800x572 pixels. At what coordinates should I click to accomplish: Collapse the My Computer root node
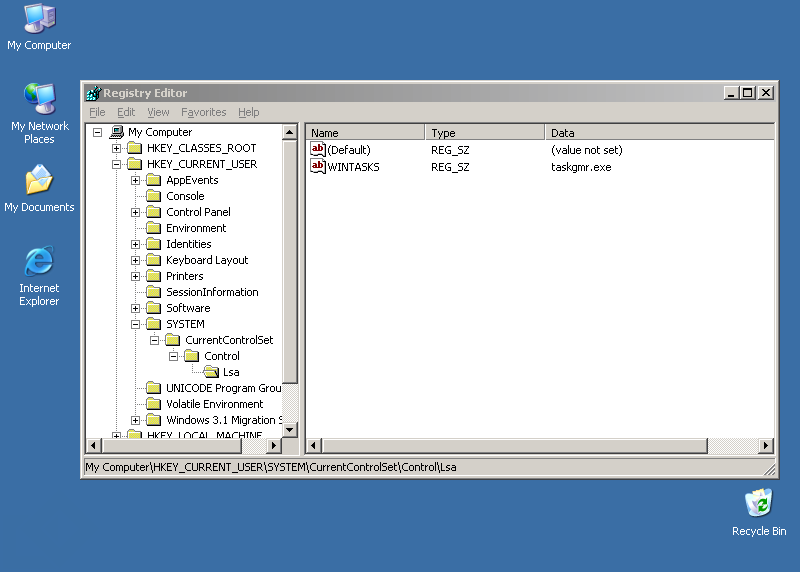click(97, 132)
